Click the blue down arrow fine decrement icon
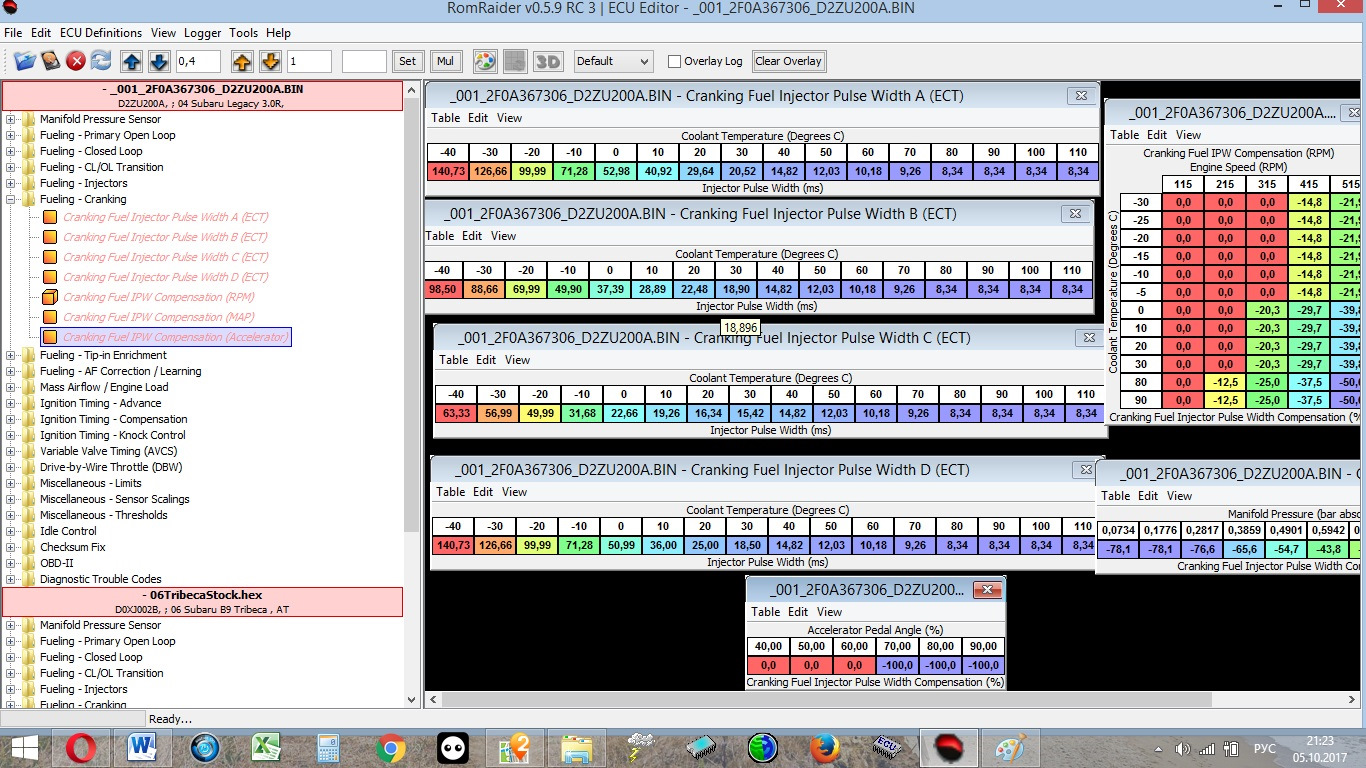 [x=159, y=61]
